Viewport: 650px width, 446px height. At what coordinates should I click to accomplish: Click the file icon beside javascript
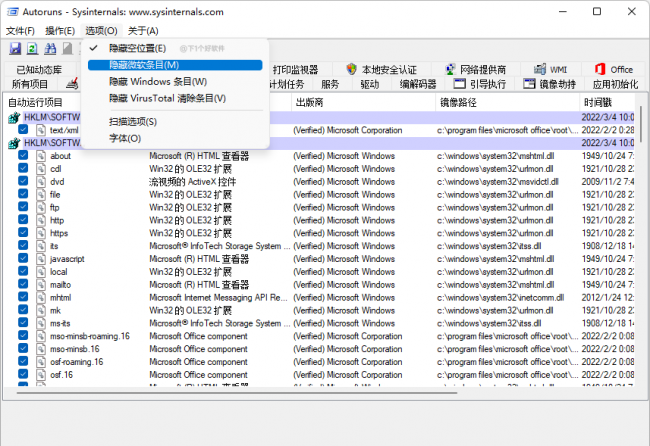[x=41, y=259]
